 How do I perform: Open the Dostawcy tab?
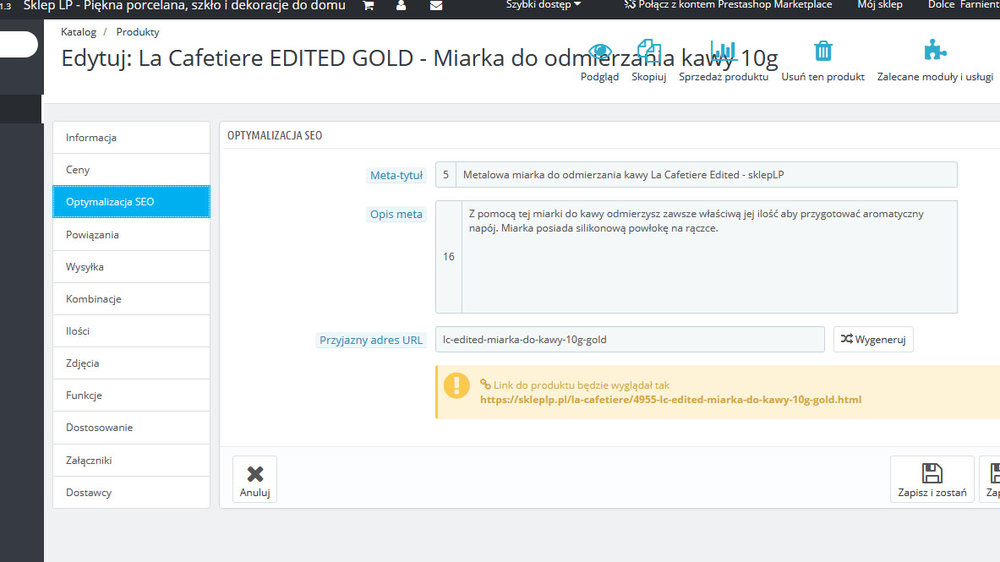pos(131,492)
